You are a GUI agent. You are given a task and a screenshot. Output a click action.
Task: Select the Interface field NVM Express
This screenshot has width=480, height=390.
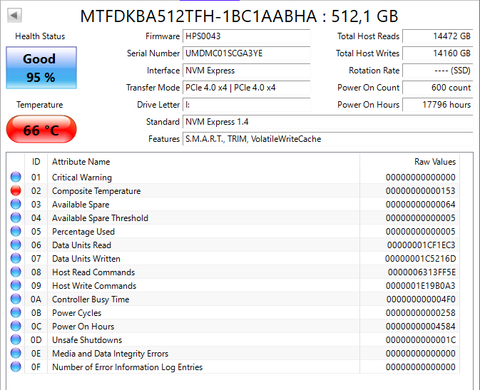point(246,71)
